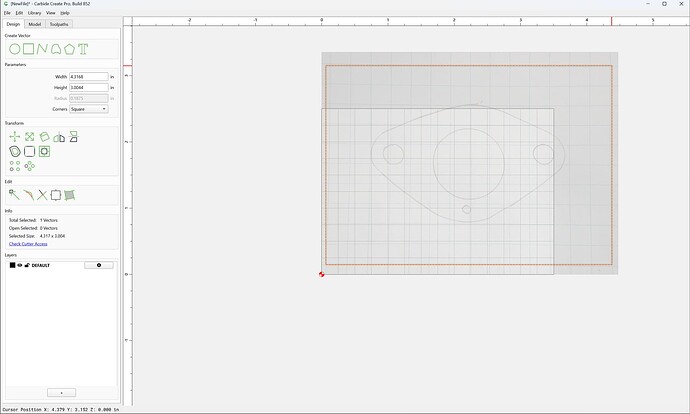Activate the Rotate transform tool
The height and width of the screenshot is (414, 690).
[44, 137]
